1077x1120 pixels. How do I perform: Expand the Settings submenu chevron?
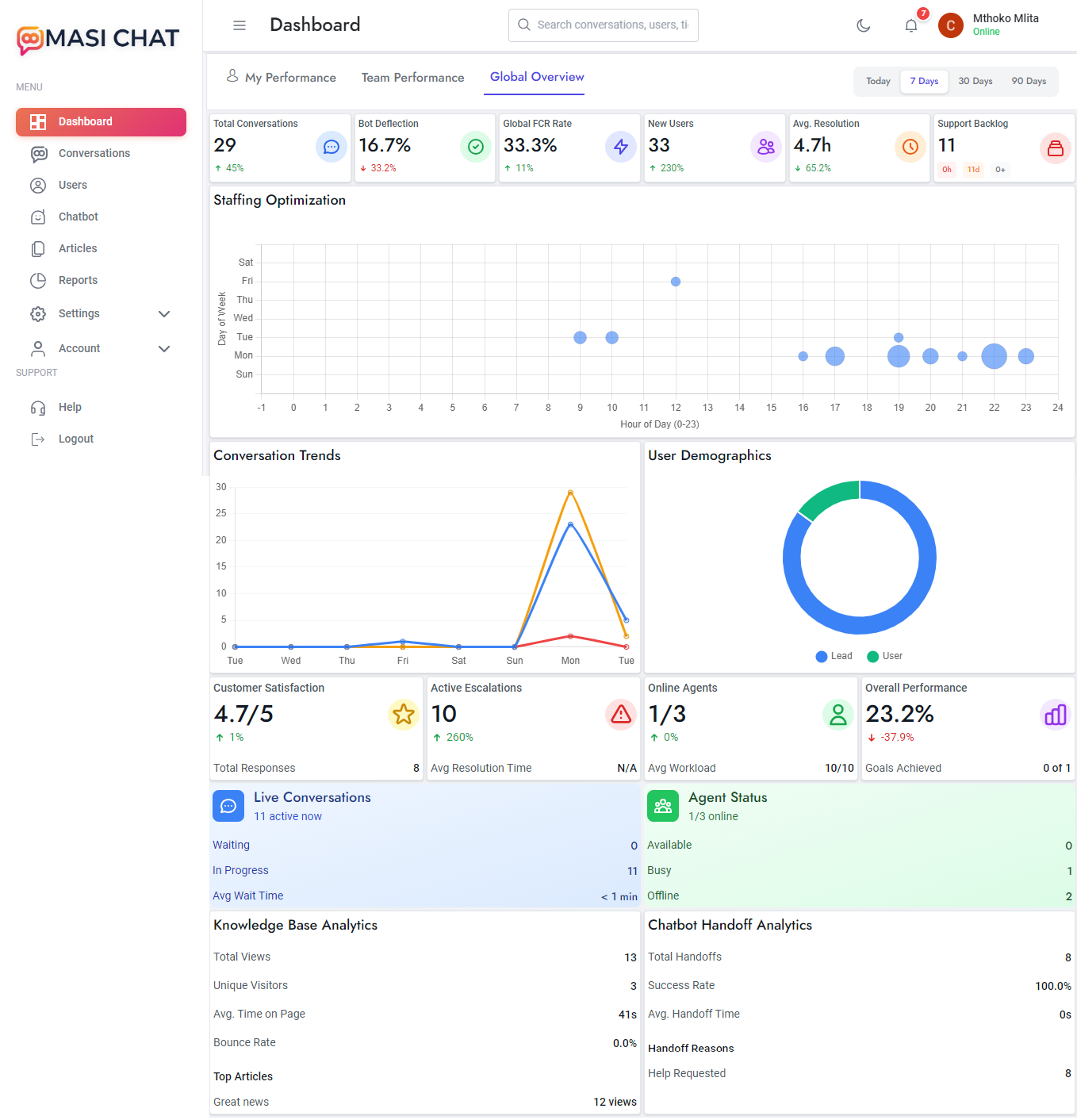click(x=164, y=314)
